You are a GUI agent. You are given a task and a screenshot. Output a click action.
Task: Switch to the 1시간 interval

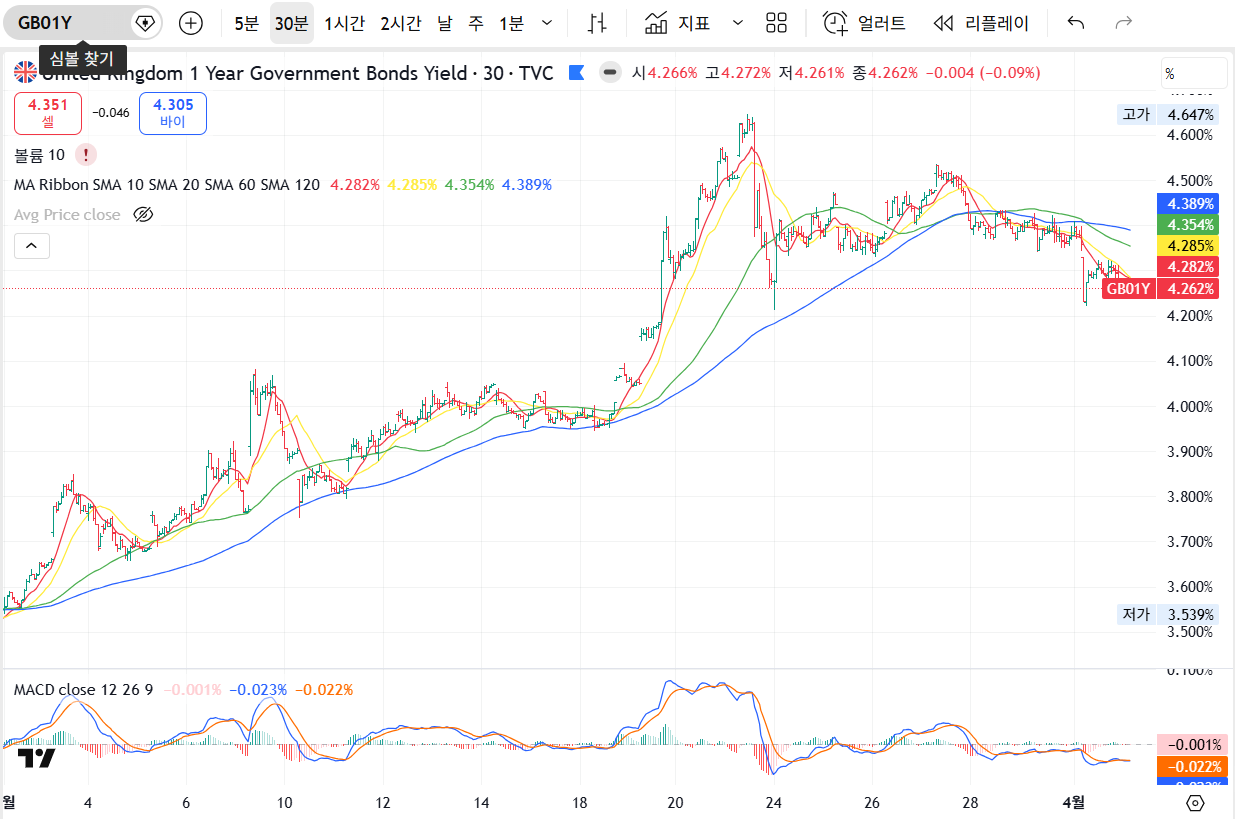pyautogui.click(x=344, y=23)
